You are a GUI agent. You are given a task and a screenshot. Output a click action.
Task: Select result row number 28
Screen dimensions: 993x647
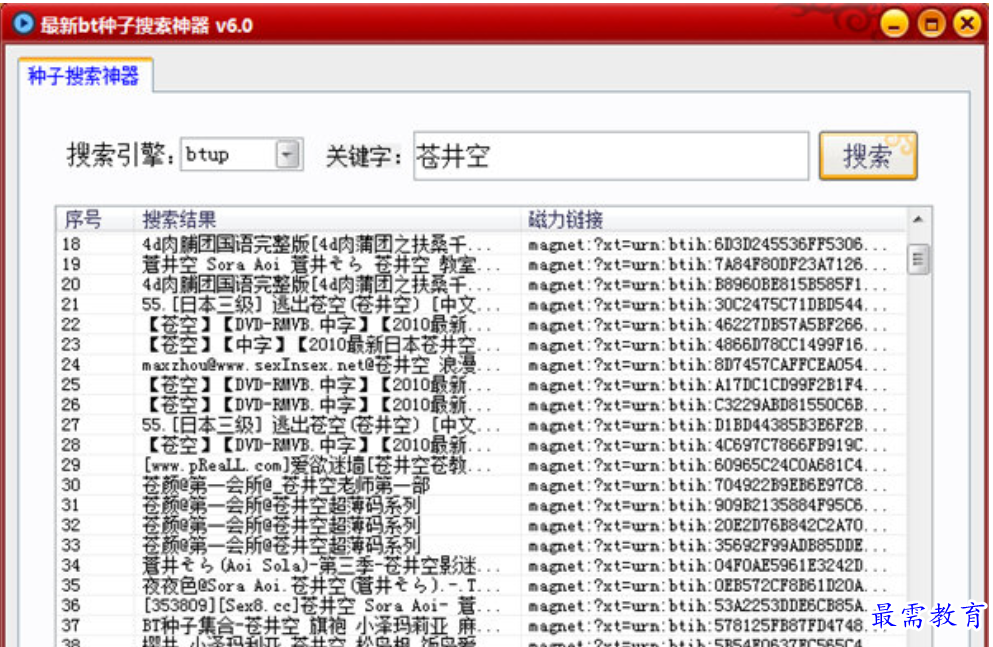[481, 445]
